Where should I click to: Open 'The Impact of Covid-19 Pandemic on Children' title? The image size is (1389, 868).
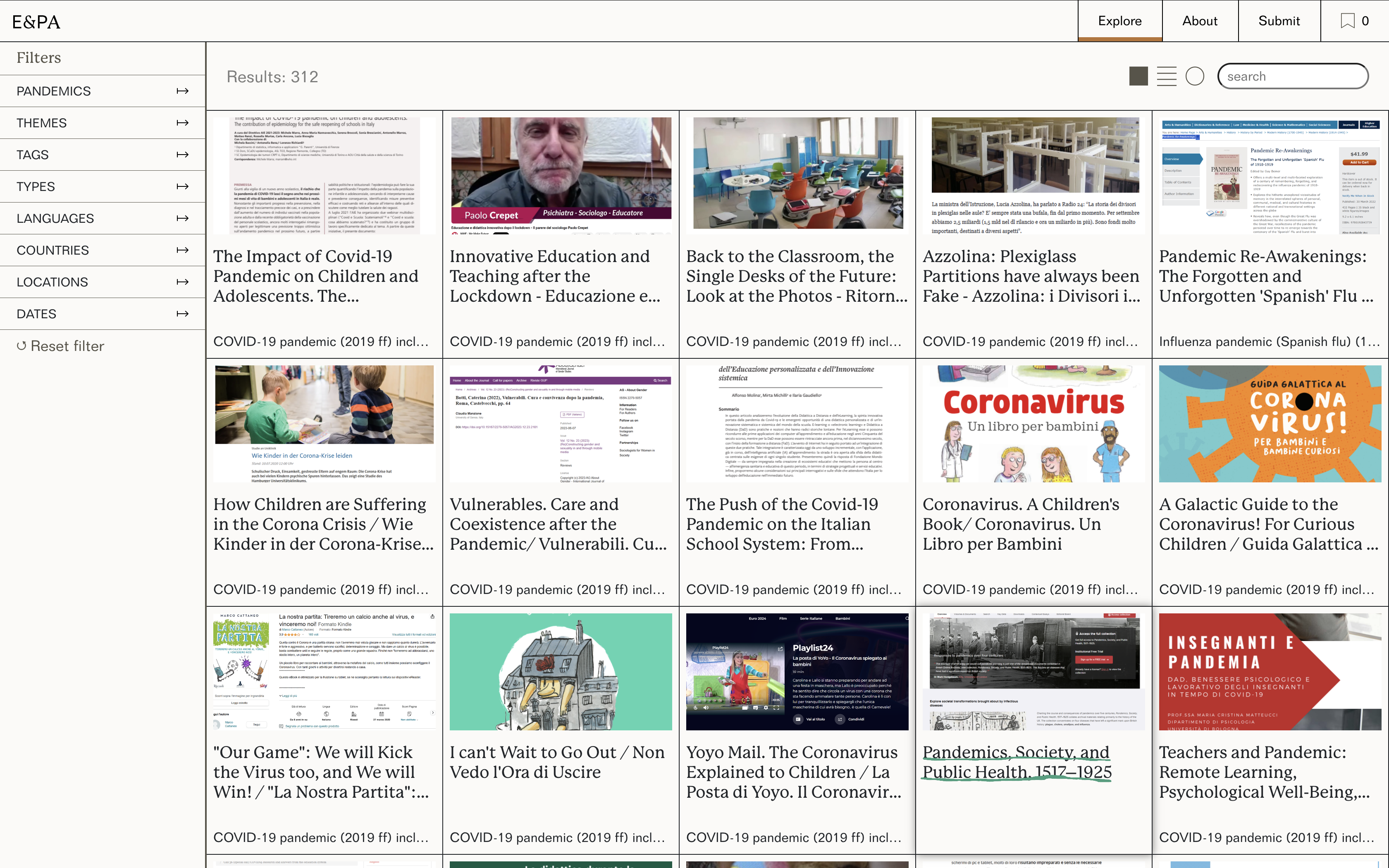pos(316,276)
